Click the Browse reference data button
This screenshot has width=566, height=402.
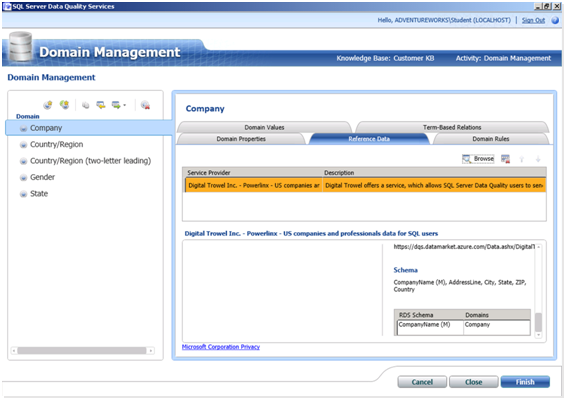coord(478,159)
